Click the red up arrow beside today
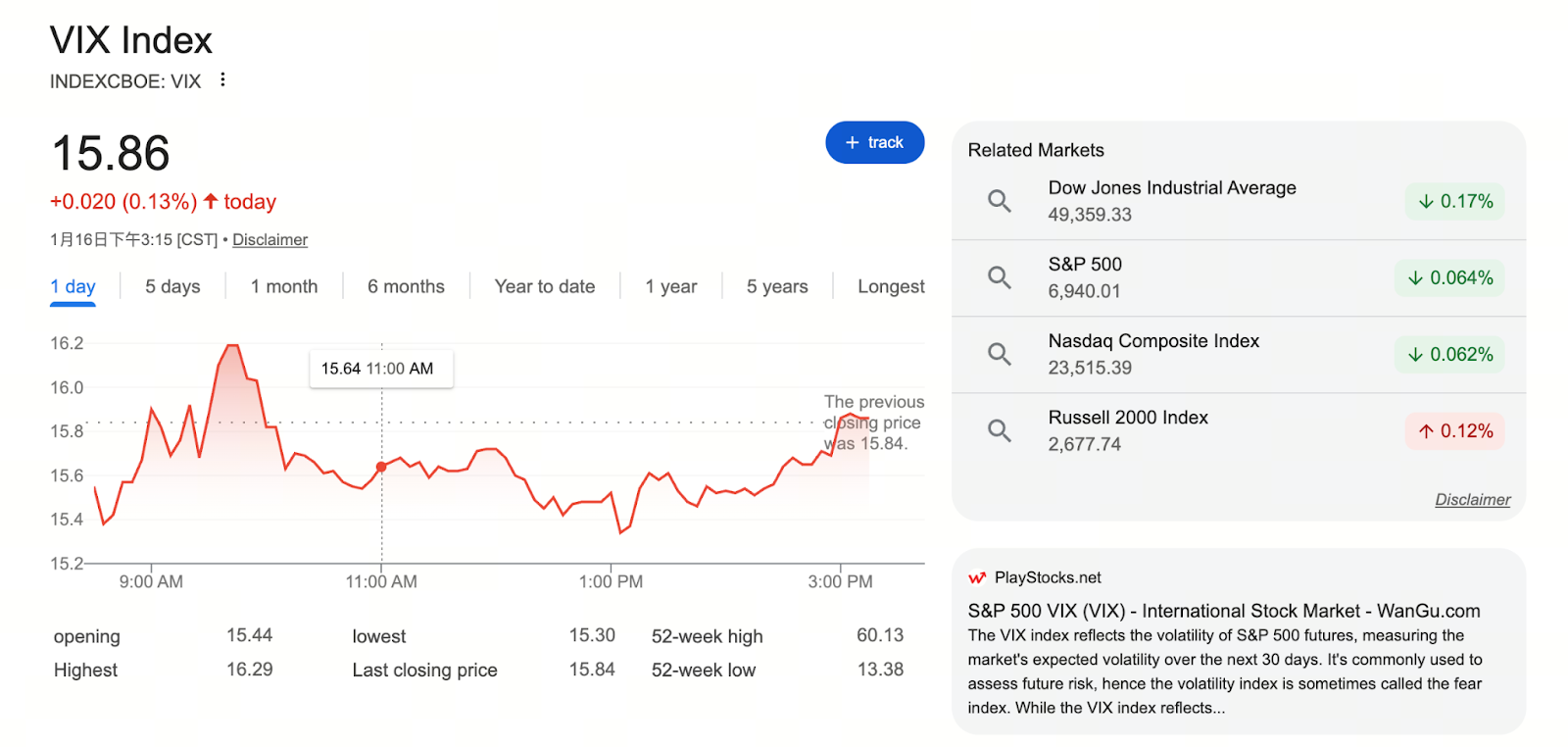Viewport: 1568px width, 747px height. (211, 201)
